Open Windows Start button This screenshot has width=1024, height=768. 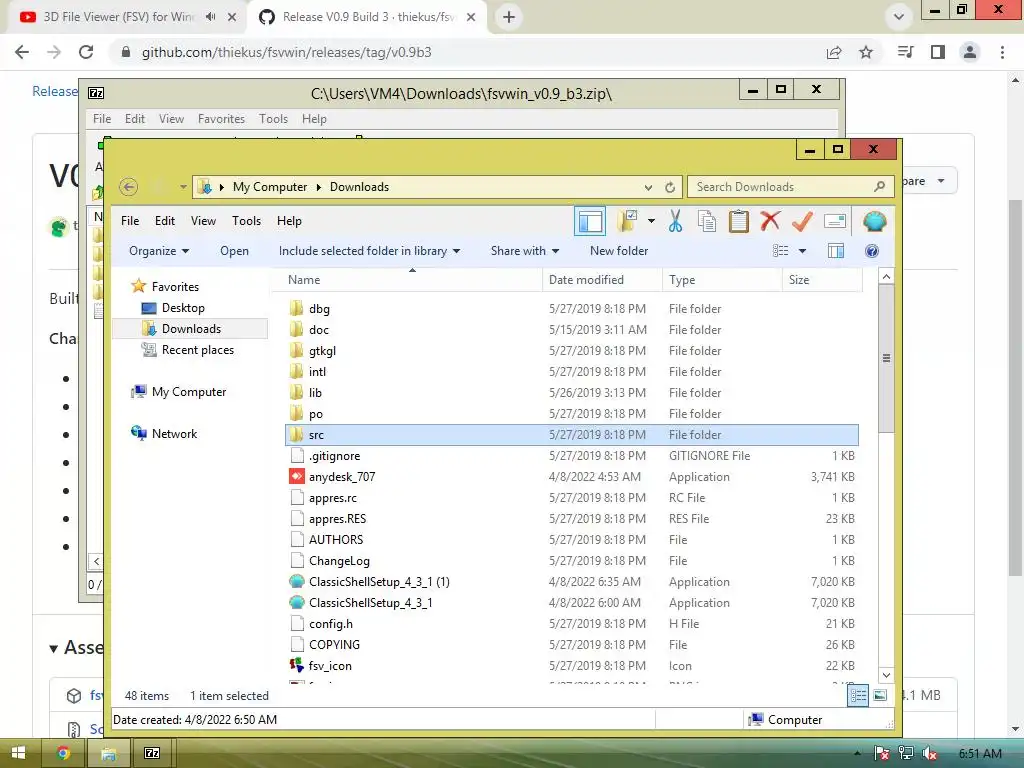point(18,753)
